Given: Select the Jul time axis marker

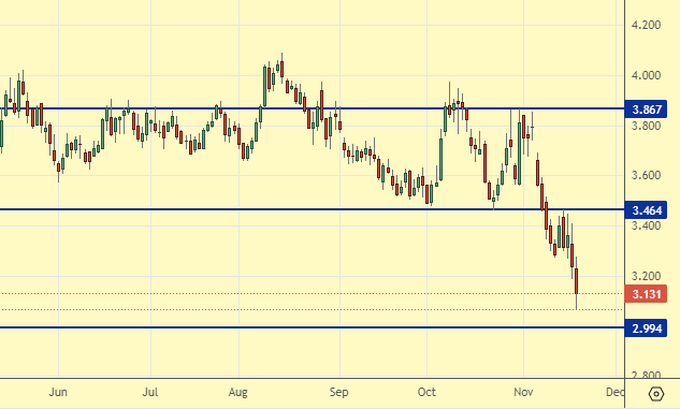Looking at the screenshot, I should [x=150, y=393].
